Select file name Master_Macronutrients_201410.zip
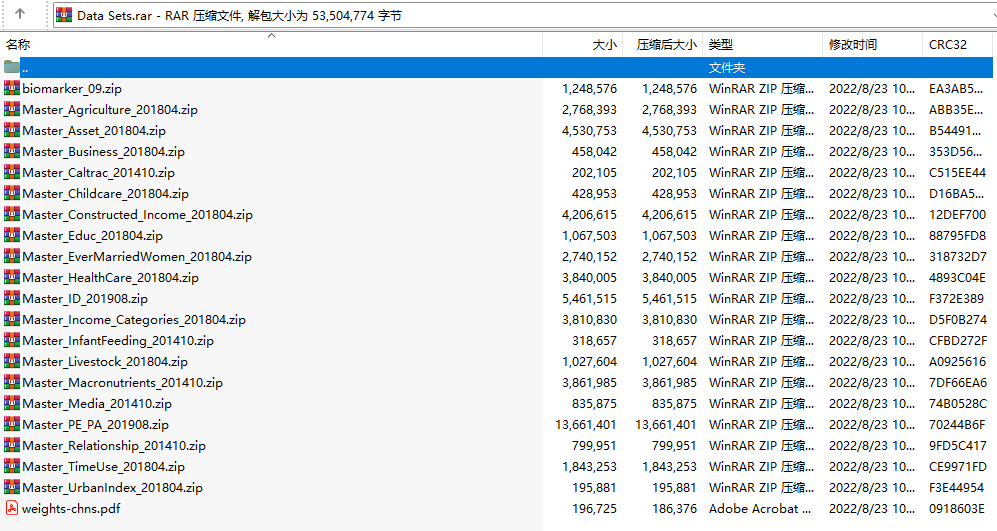Image resolution: width=997 pixels, height=531 pixels. coord(123,382)
